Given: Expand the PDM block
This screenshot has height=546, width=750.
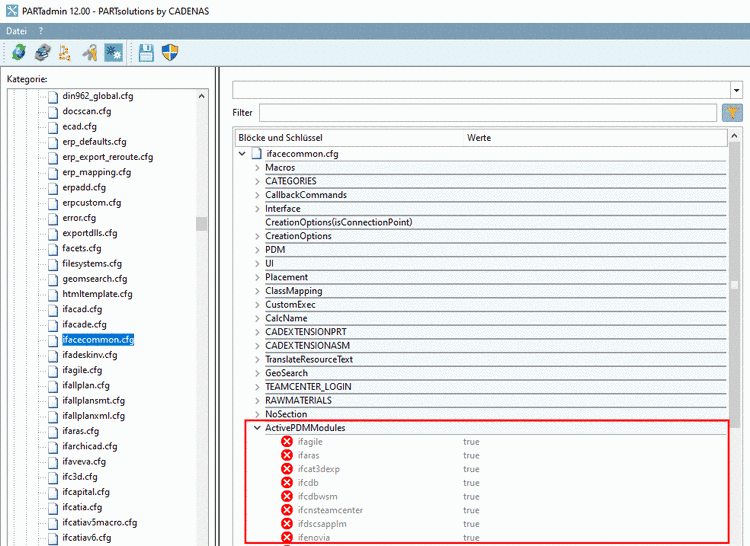Looking at the screenshot, I should coord(257,250).
